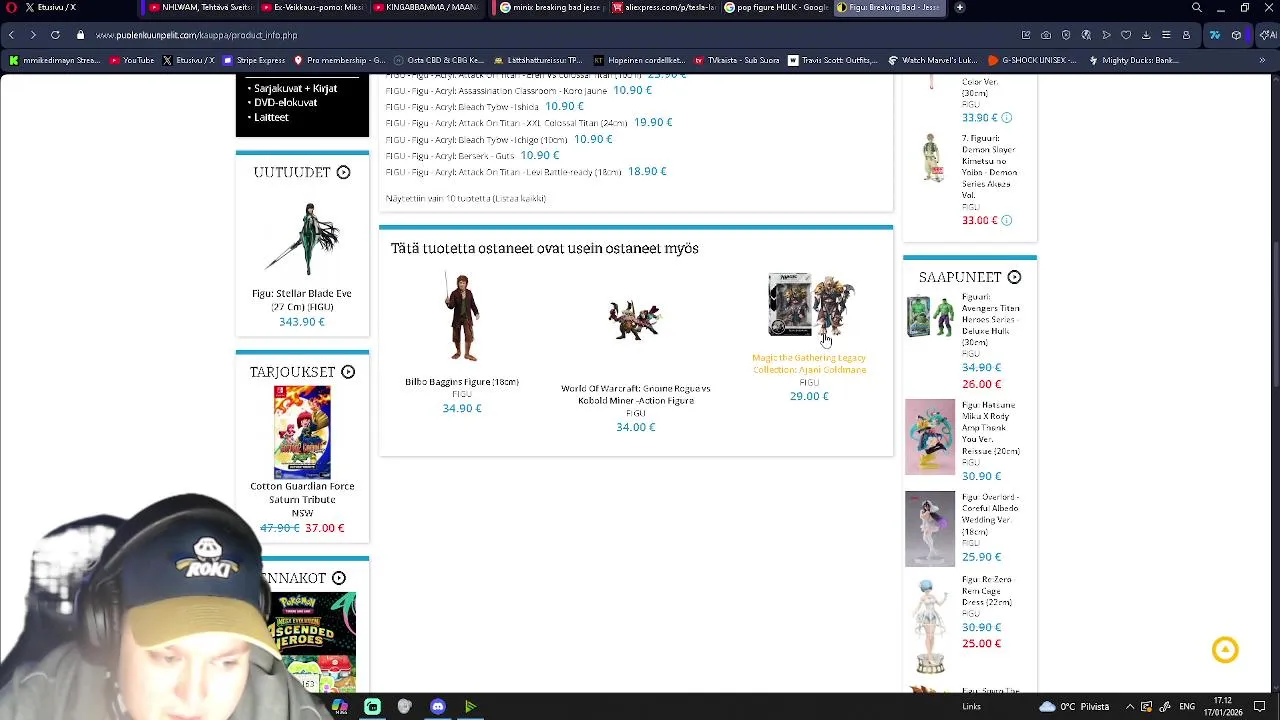Click the Ajani Goldmane figure image
Screen dimensions: 1280x720
coord(810,305)
